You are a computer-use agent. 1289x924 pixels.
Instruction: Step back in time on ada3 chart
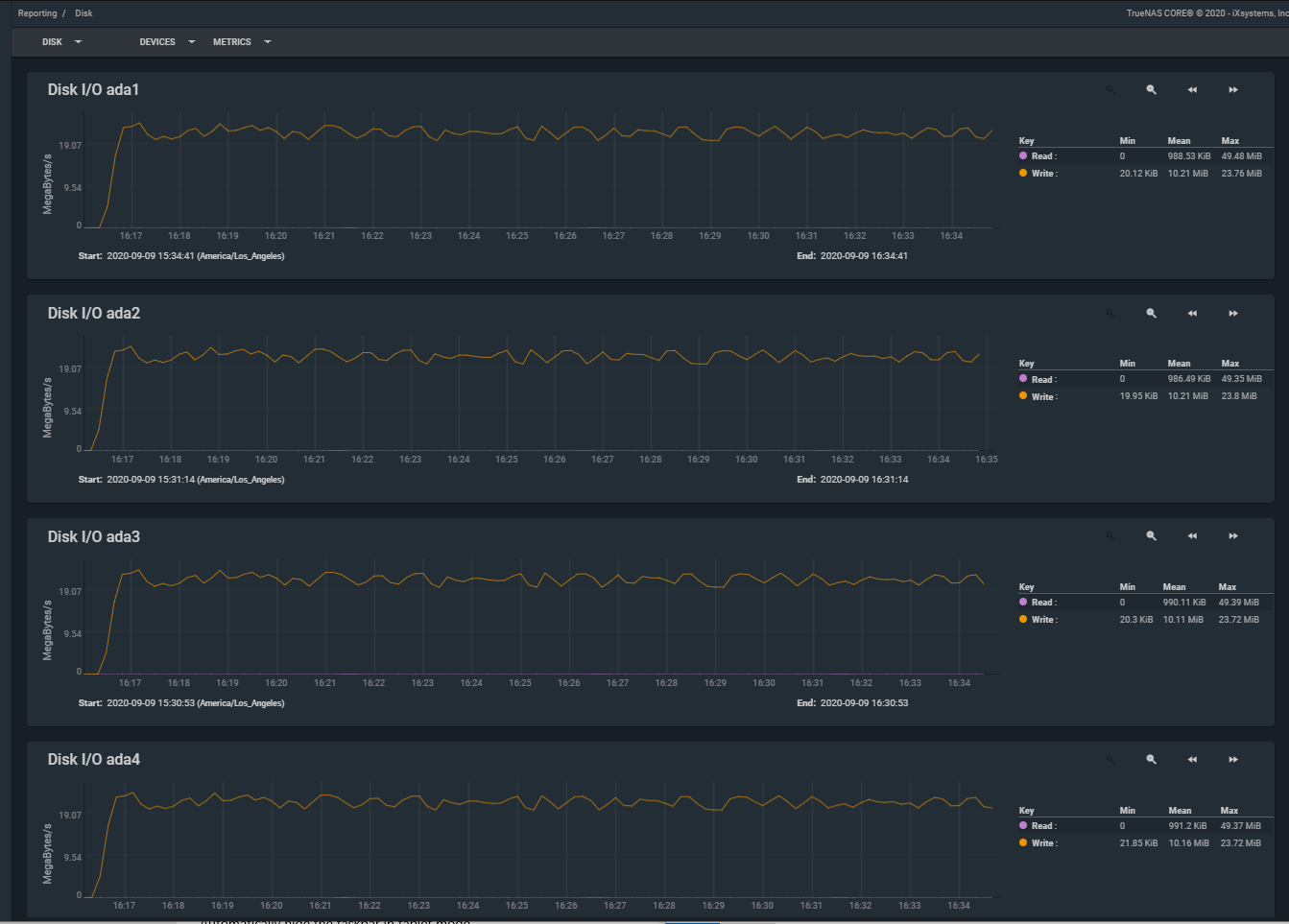(1192, 535)
